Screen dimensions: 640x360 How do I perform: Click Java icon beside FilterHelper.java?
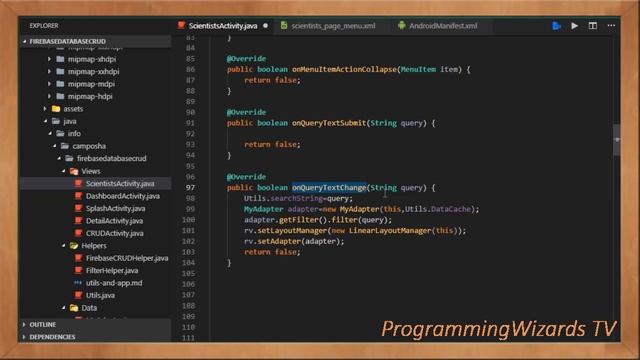[78, 271]
